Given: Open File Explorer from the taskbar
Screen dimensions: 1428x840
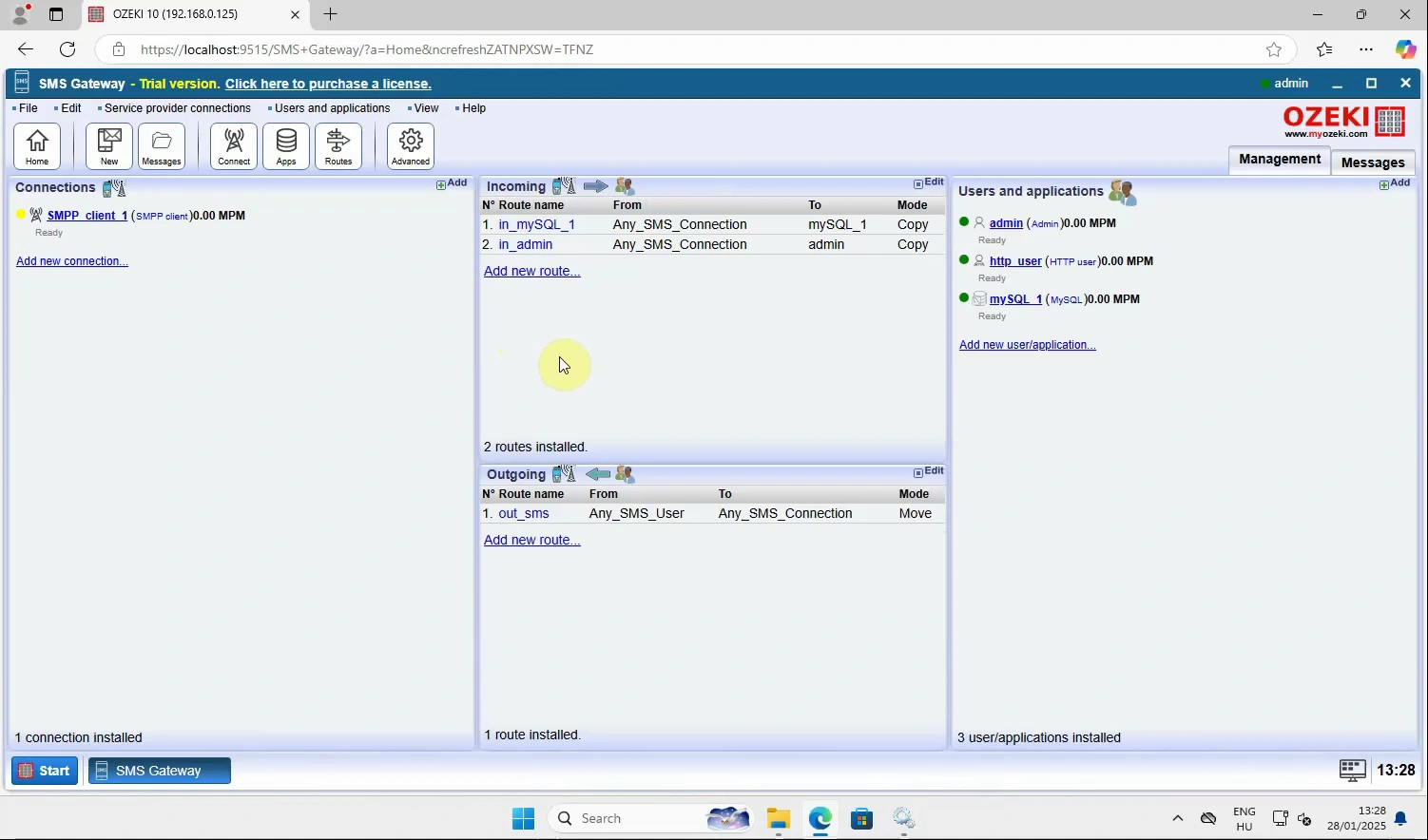Looking at the screenshot, I should pyautogui.click(x=779, y=818).
